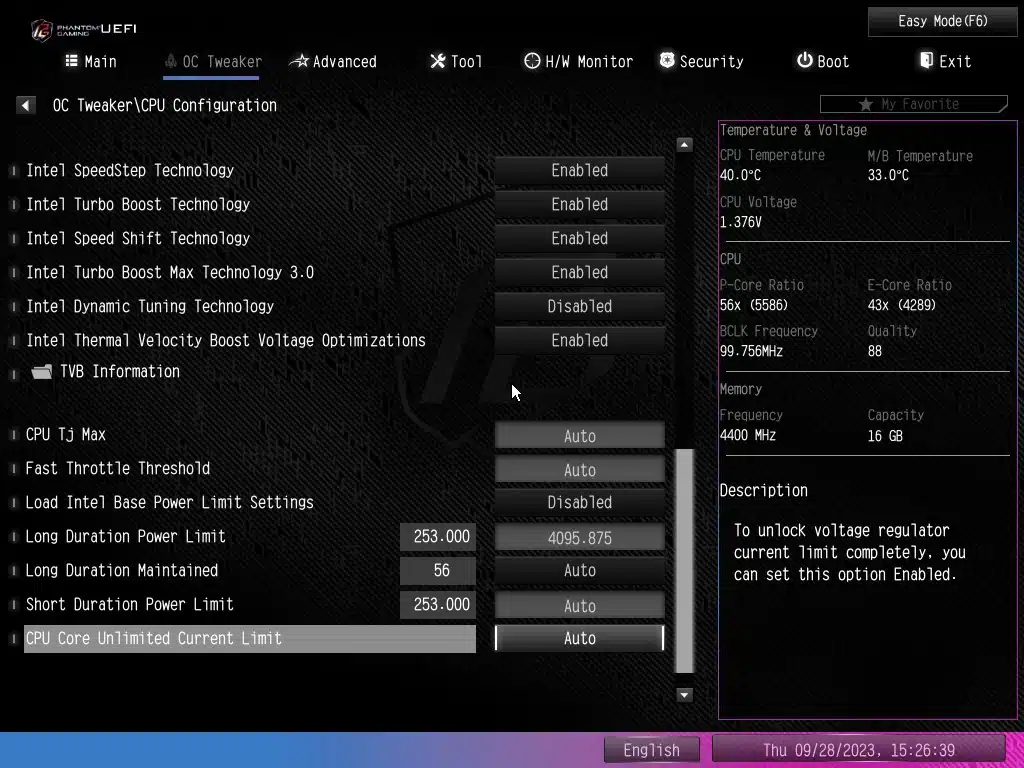Image resolution: width=1024 pixels, height=768 pixels.
Task: Toggle Intel SpeedStep Technology Enabled value
Action: 579,170
